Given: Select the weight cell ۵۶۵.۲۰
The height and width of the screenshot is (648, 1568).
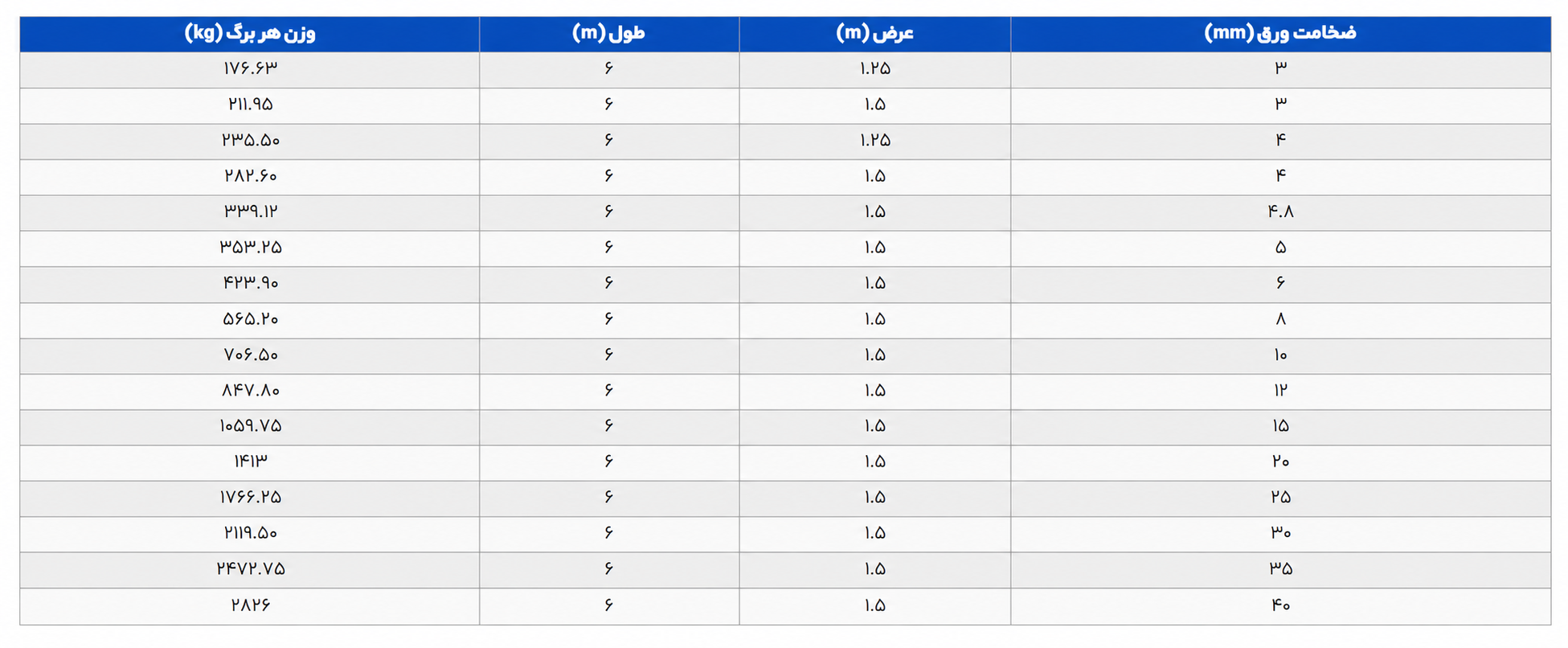Looking at the screenshot, I should pyautogui.click(x=250, y=320).
